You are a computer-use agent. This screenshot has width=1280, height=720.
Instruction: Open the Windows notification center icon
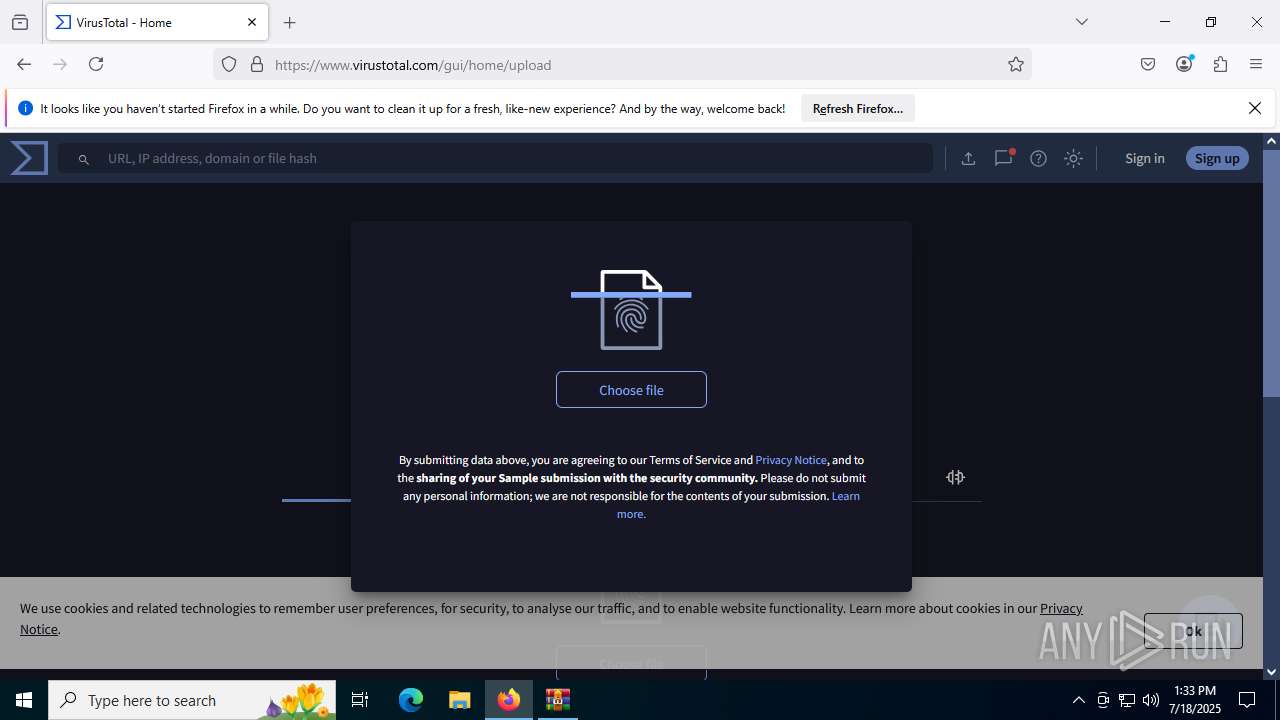1247,700
